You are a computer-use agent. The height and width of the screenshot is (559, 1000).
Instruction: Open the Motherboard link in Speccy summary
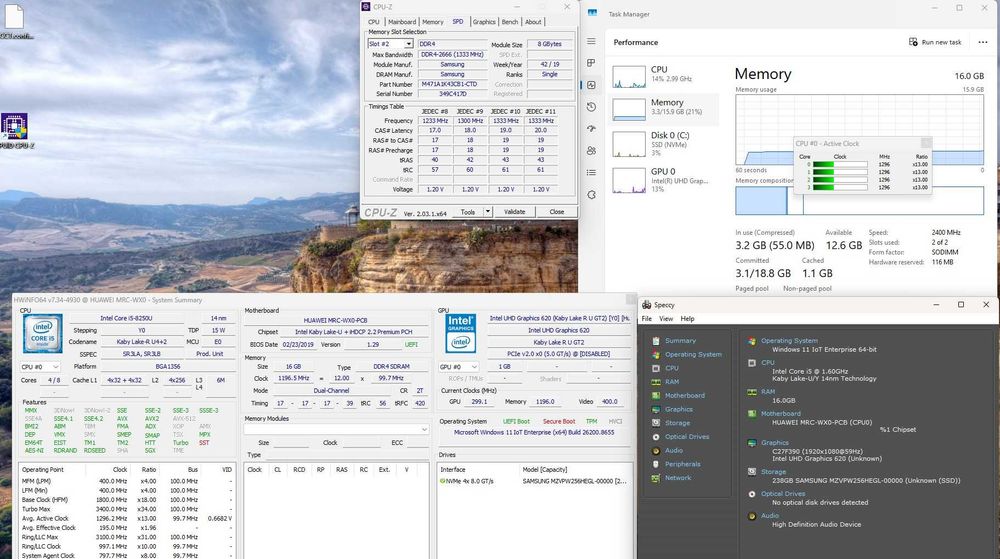781,414
